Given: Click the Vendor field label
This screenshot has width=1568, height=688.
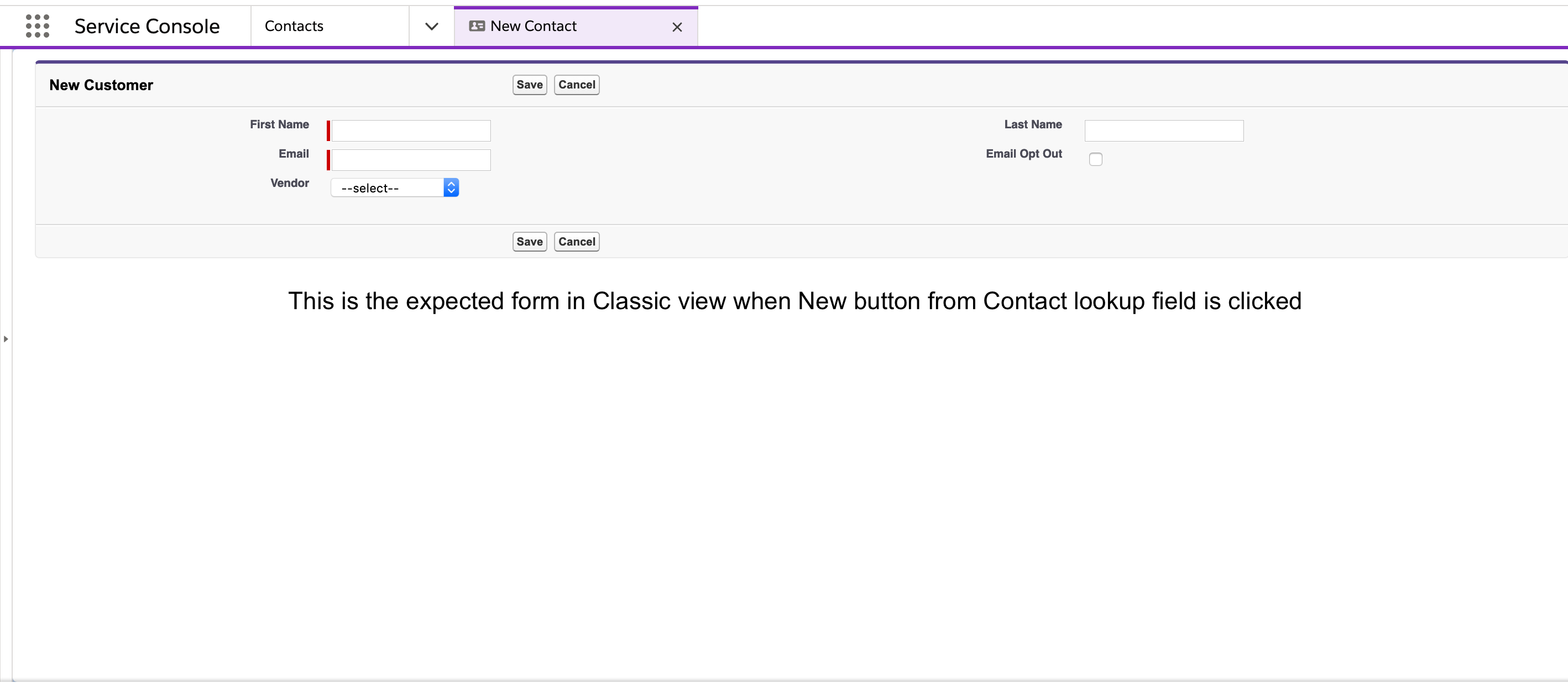Looking at the screenshot, I should pos(289,183).
